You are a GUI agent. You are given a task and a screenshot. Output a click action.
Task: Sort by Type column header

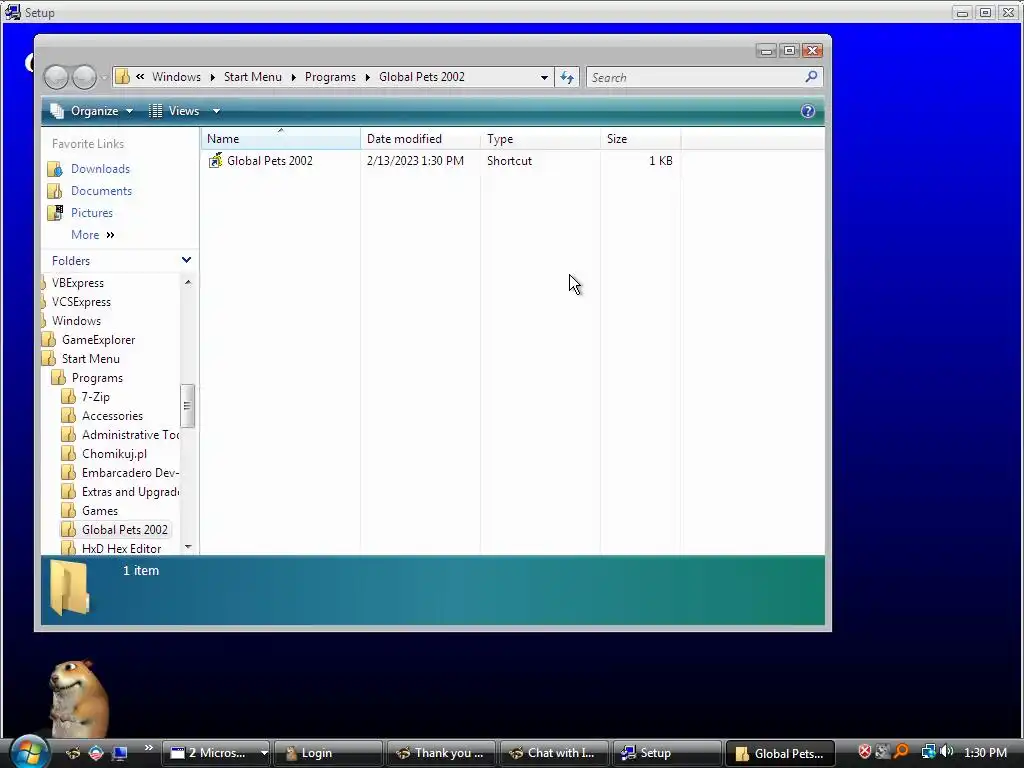point(540,138)
